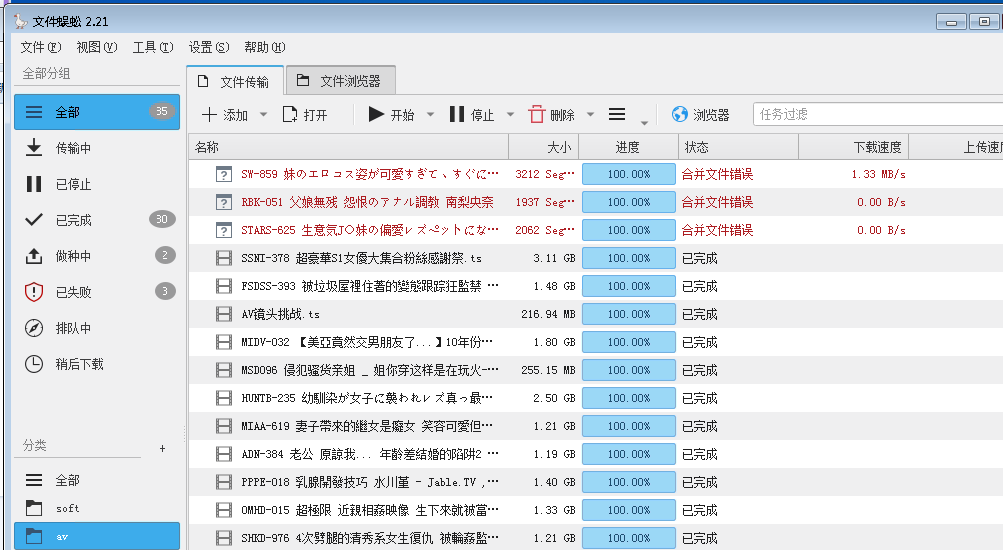Click the 开始 start button

point(391,114)
